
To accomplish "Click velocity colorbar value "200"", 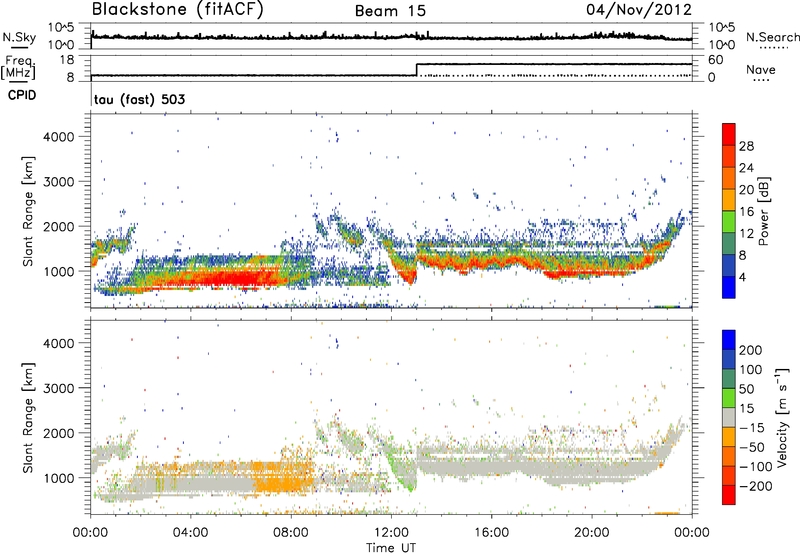I will tap(751, 350).
